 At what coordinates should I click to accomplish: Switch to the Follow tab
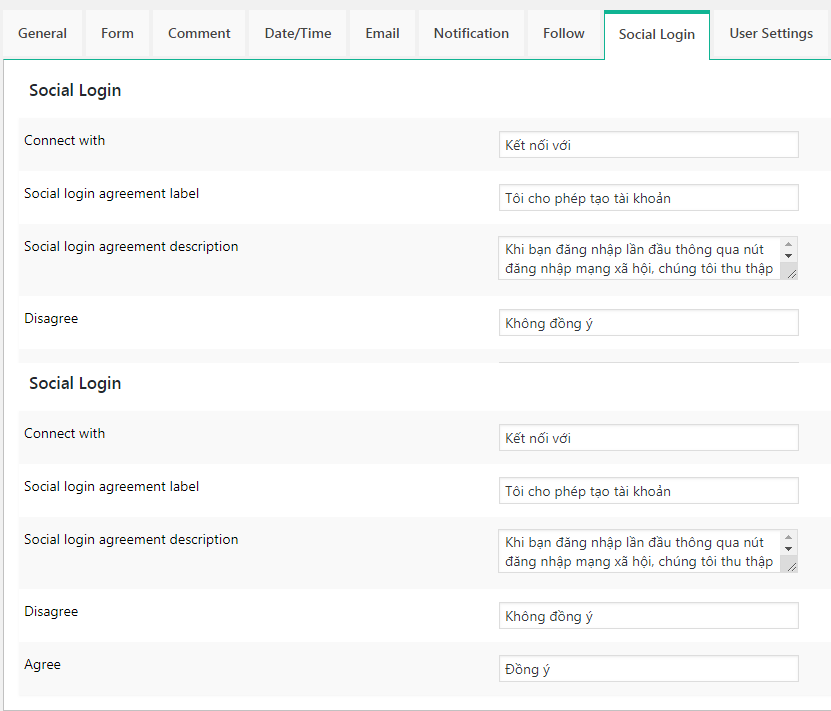[563, 33]
